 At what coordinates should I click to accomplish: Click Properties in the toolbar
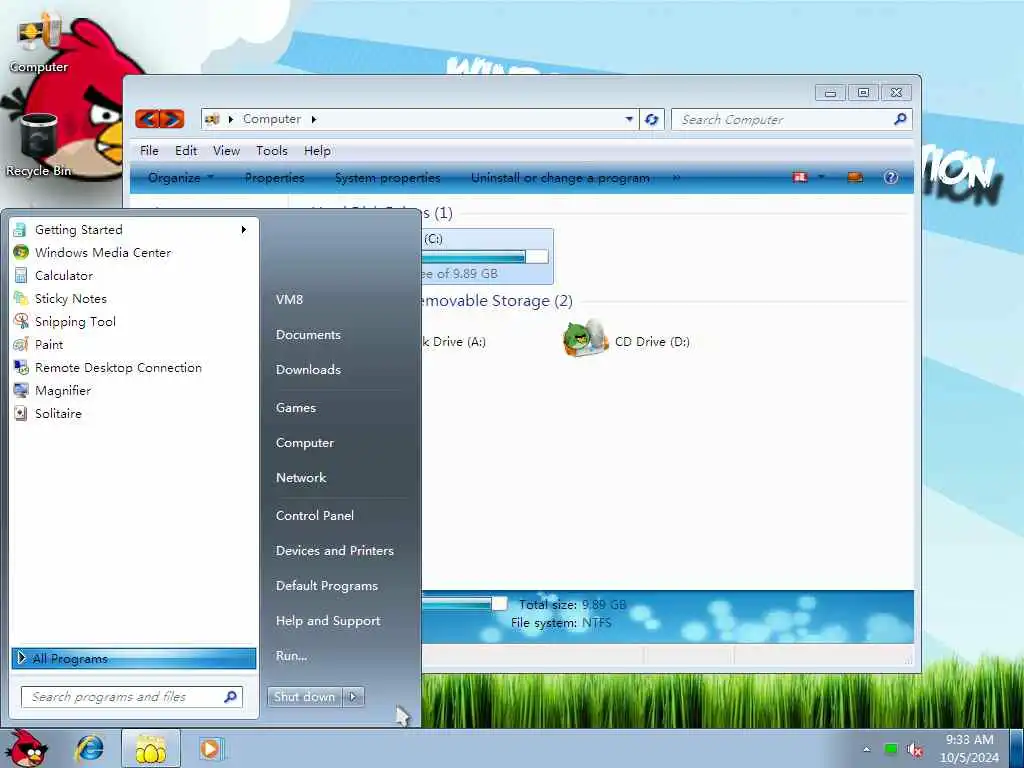(275, 178)
